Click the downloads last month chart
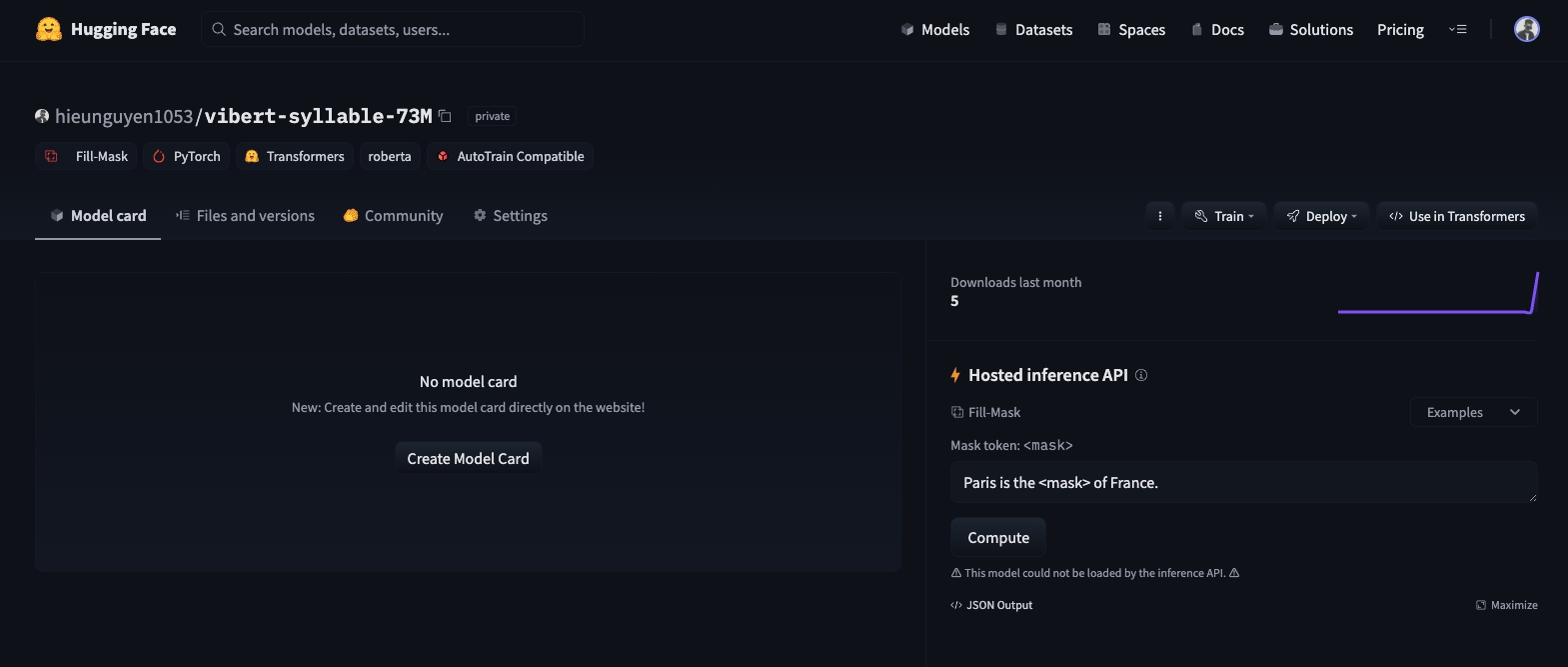Screen dimensions: 1568x667 [1438, 292]
